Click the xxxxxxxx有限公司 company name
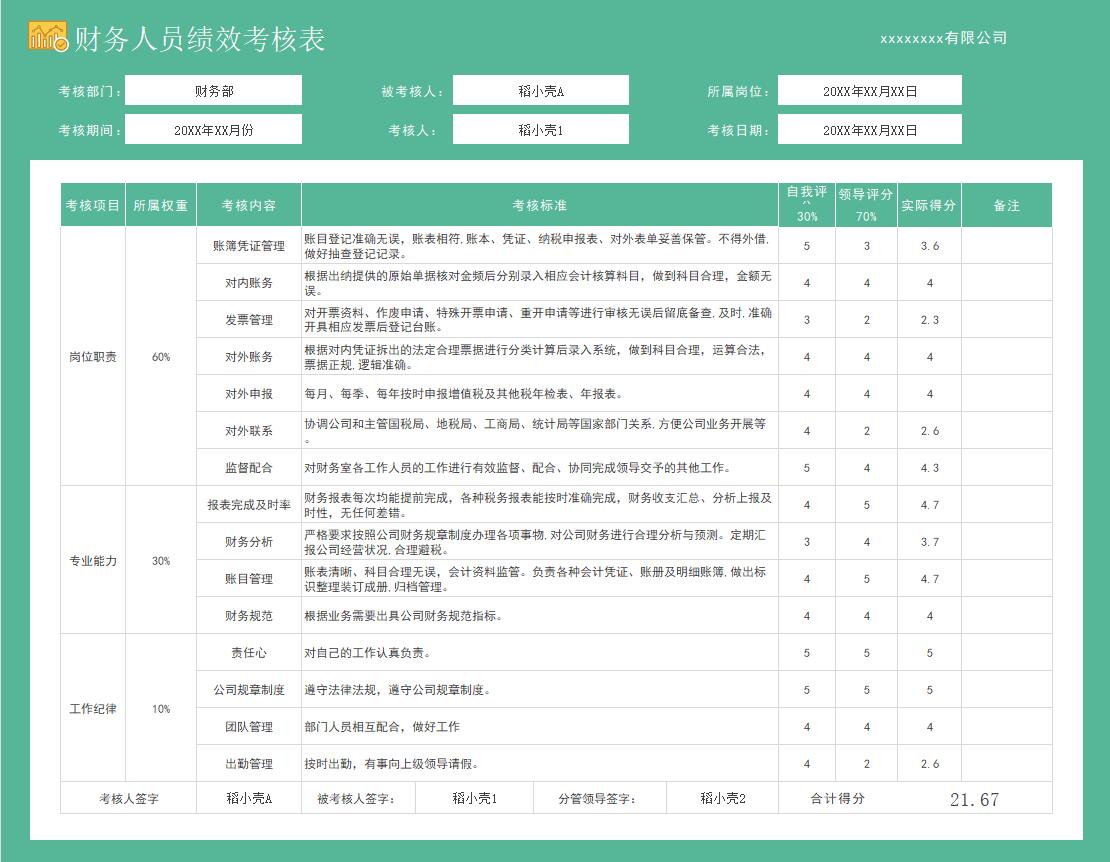 coord(943,38)
